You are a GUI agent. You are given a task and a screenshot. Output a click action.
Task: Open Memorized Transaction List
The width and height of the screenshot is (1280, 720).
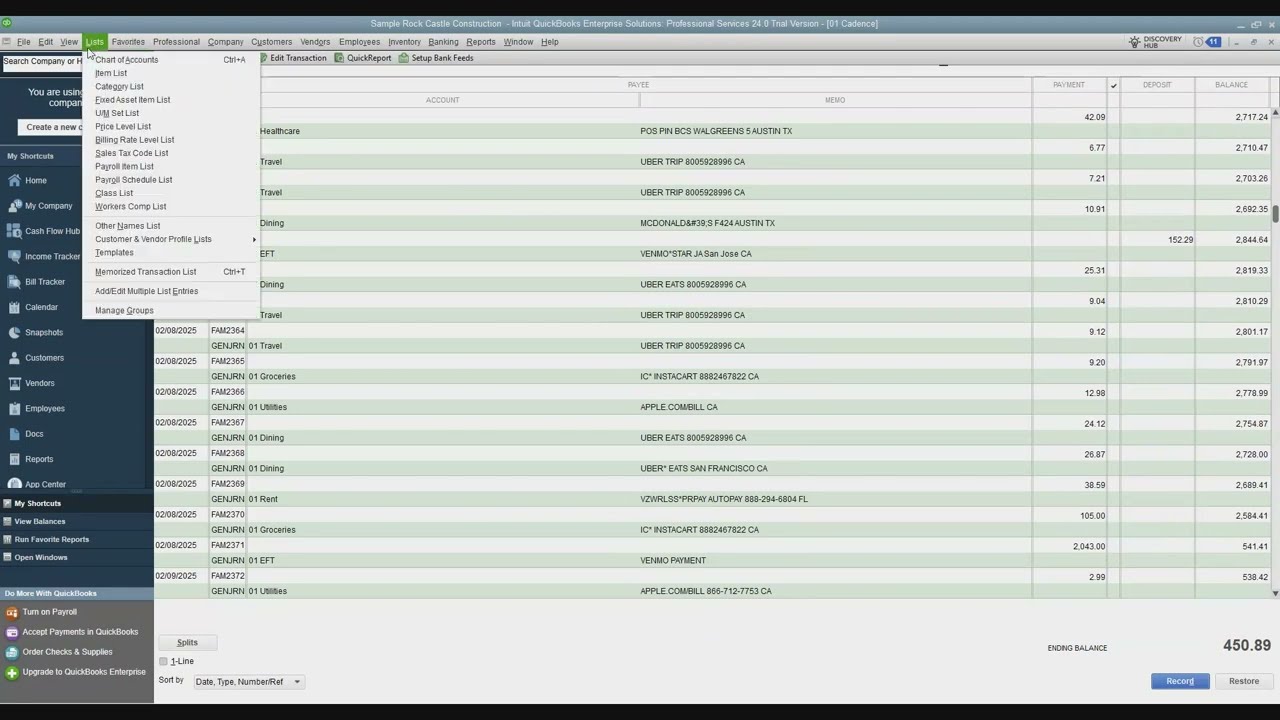point(171,272)
